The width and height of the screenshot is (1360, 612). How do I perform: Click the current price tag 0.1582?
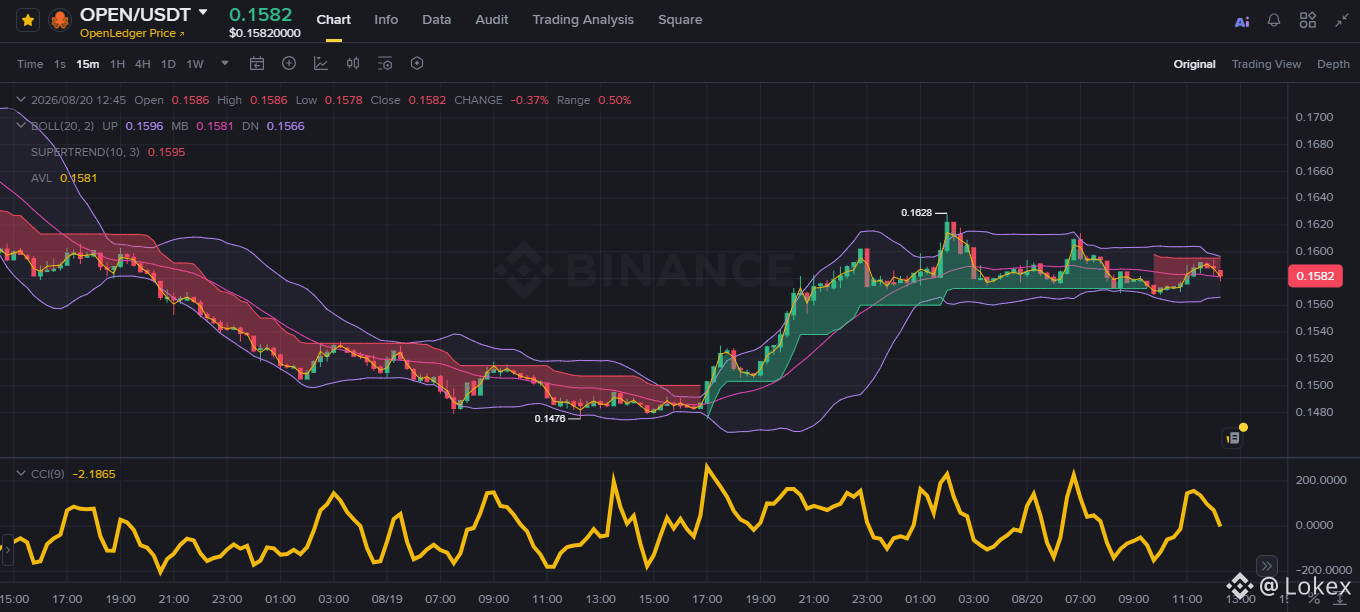pos(1314,276)
